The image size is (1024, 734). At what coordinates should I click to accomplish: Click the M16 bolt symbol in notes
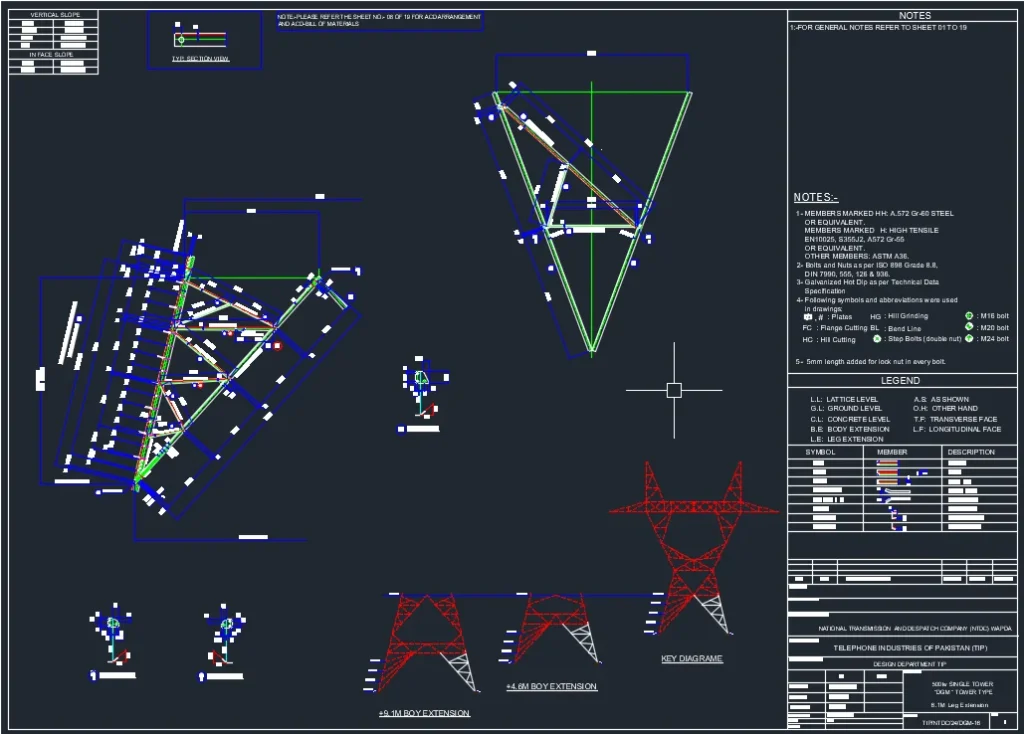pyautogui.click(x=969, y=316)
